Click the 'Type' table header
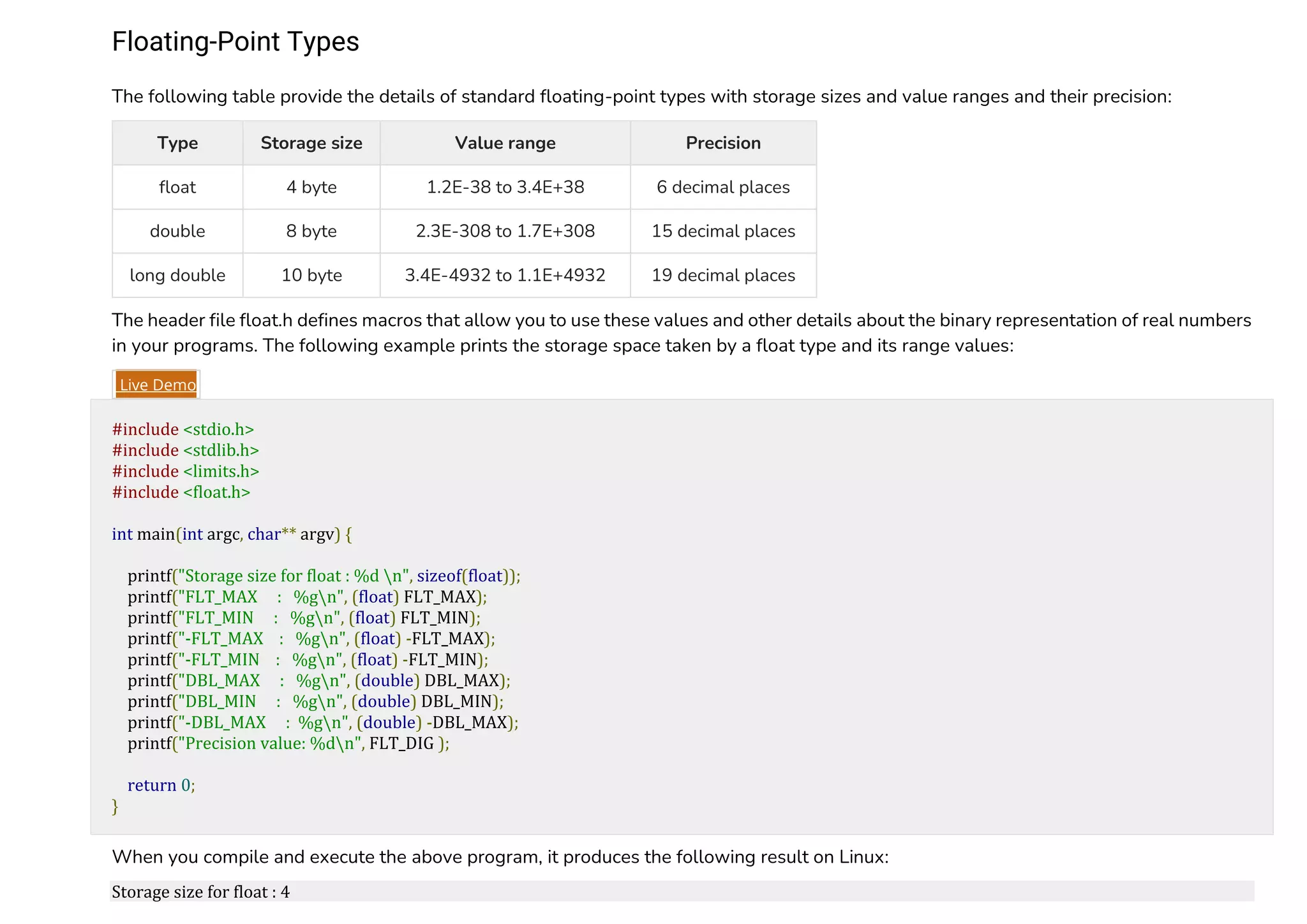 [177, 143]
